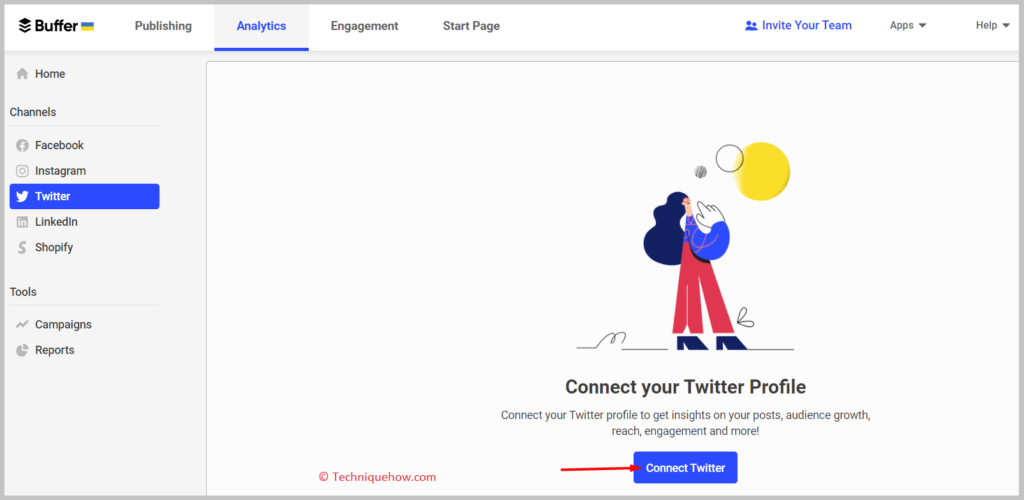Expand the Help dropdown arrow
The width and height of the screenshot is (1024, 500).
click(x=1006, y=25)
